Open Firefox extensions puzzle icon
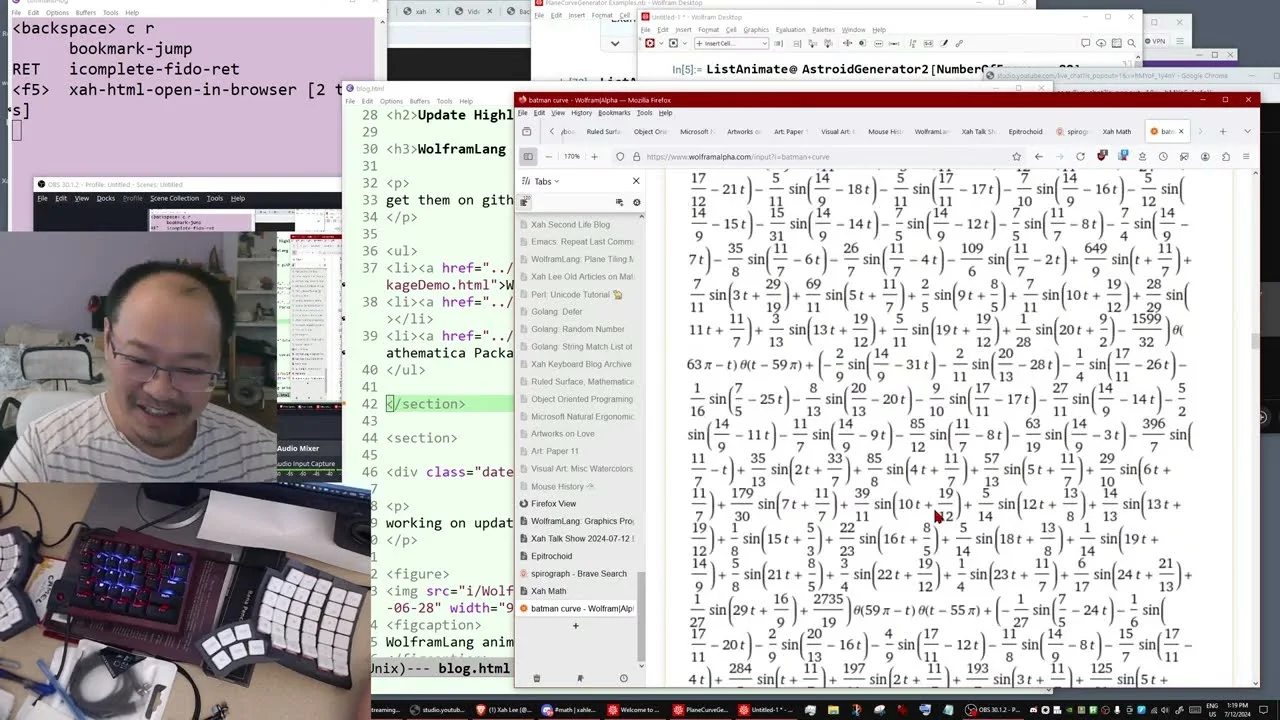The width and height of the screenshot is (1280, 720). (x=1226, y=157)
